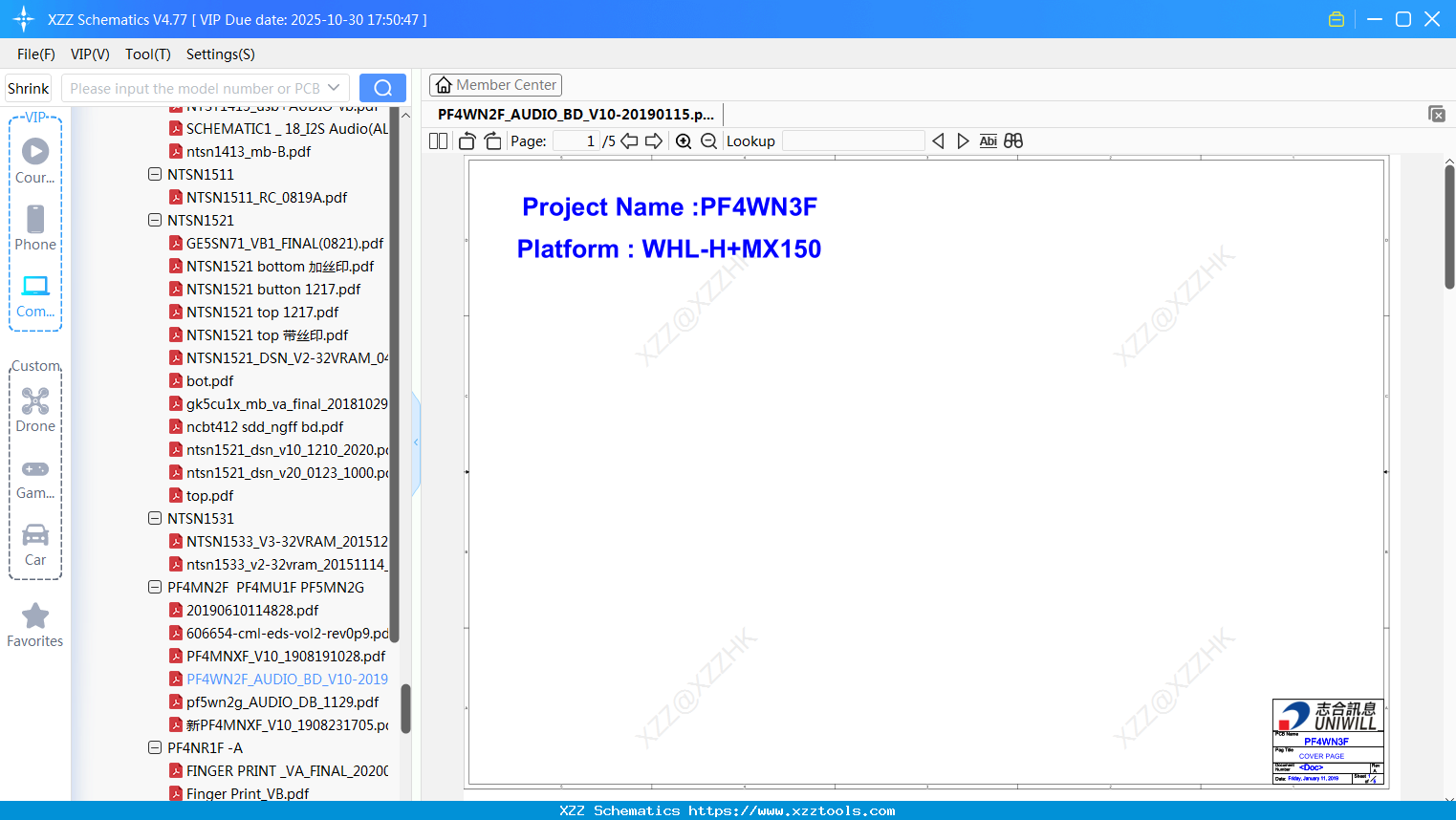Open GE5SN71_VB1_FINAL(0821).pdf
Image resolution: width=1456 pixels, height=820 pixels.
click(285, 243)
